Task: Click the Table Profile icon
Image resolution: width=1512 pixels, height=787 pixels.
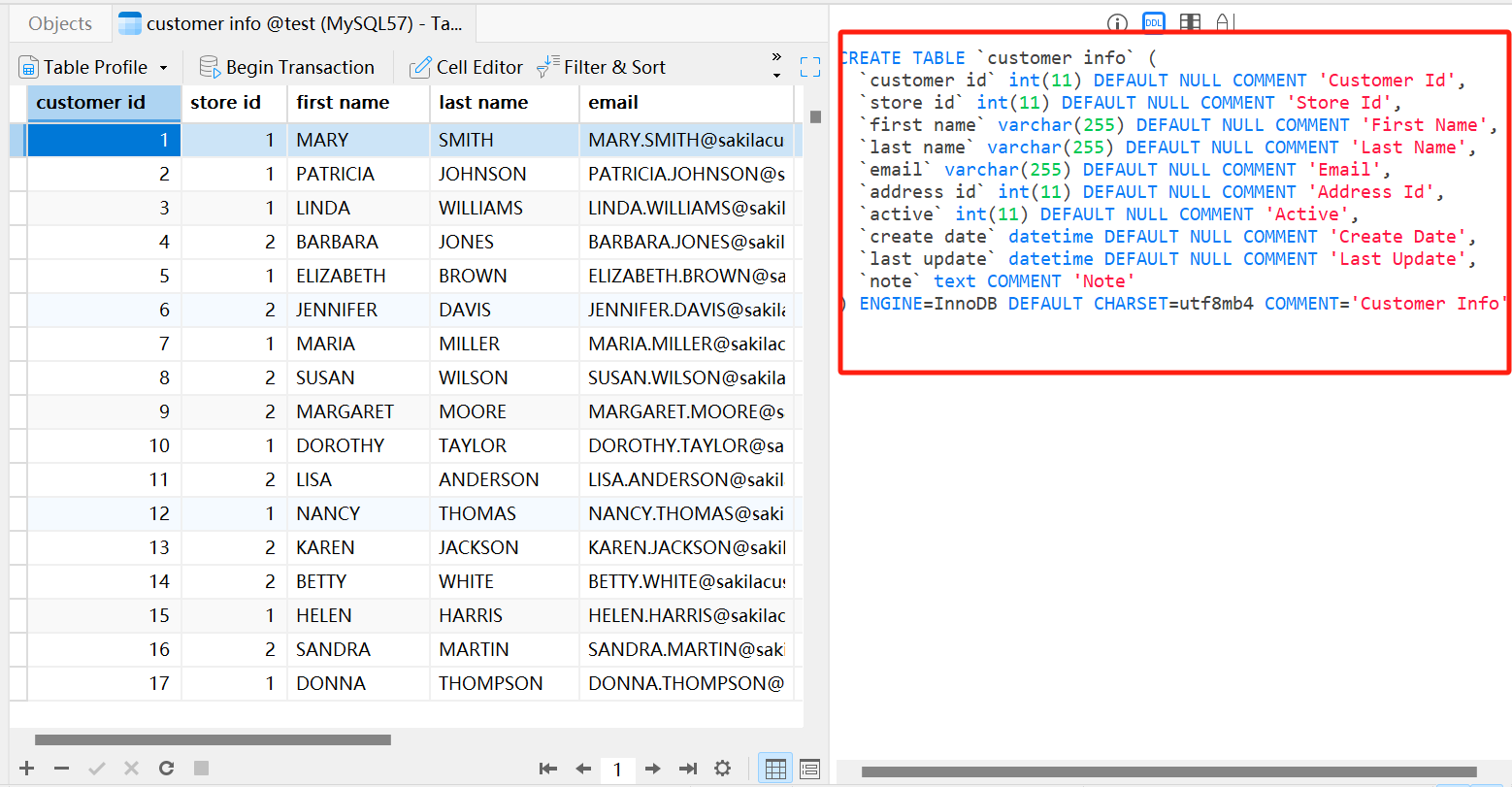Action: [x=29, y=67]
